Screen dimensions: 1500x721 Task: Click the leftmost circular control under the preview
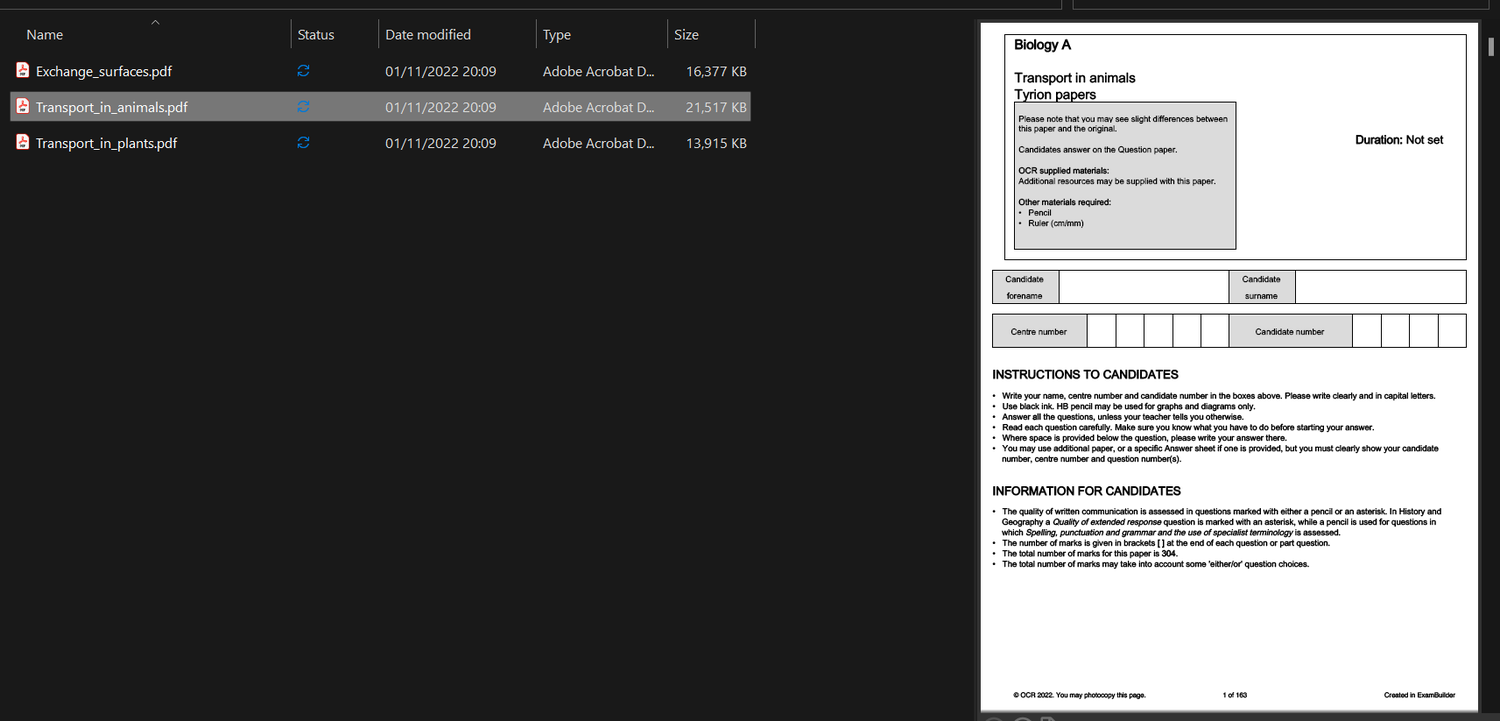(992, 718)
